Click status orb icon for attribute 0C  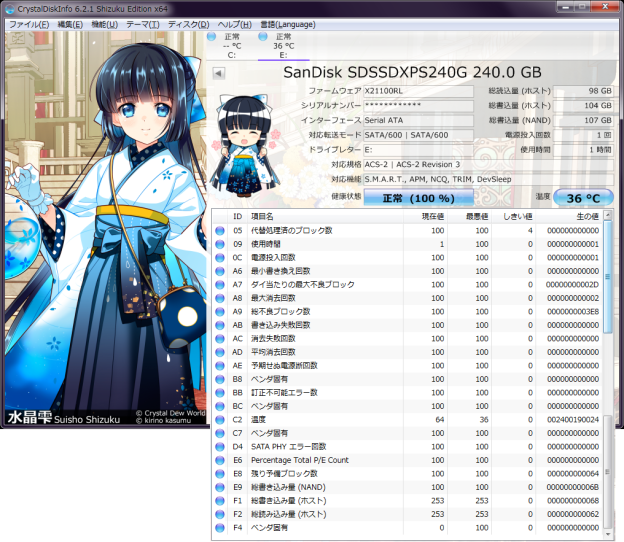coord(220,257)
